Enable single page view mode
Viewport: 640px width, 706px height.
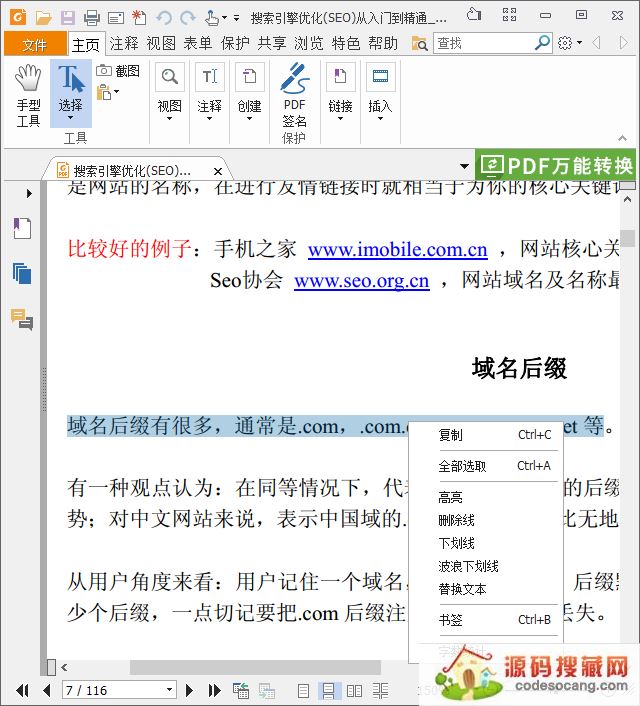coord(303,690)
